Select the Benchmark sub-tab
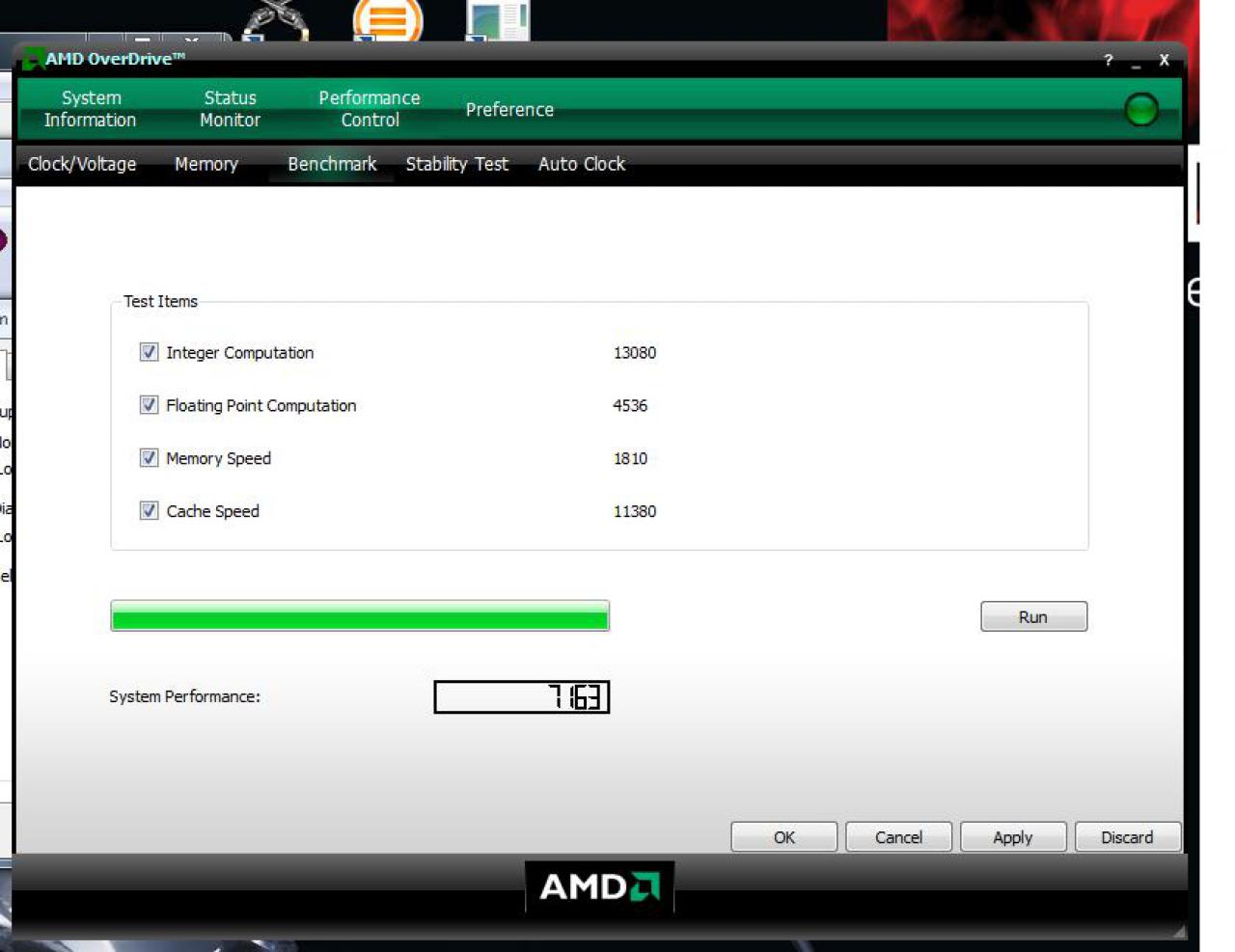The height and width of the screenshot is (952, 1235). [x=332, y=164]
